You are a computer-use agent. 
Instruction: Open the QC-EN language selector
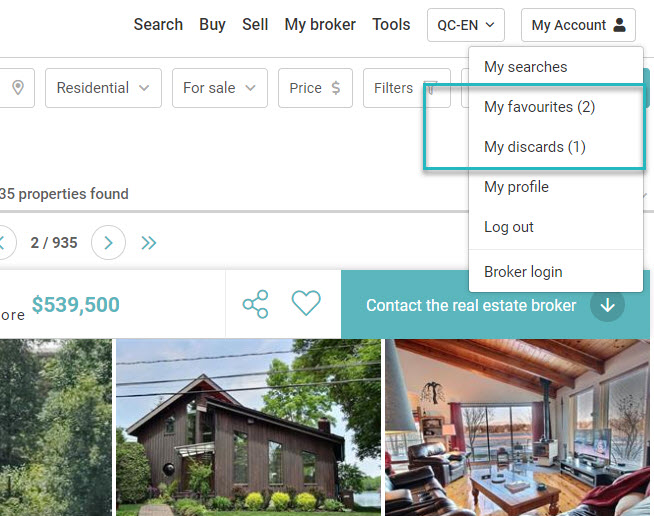point(466,25)
